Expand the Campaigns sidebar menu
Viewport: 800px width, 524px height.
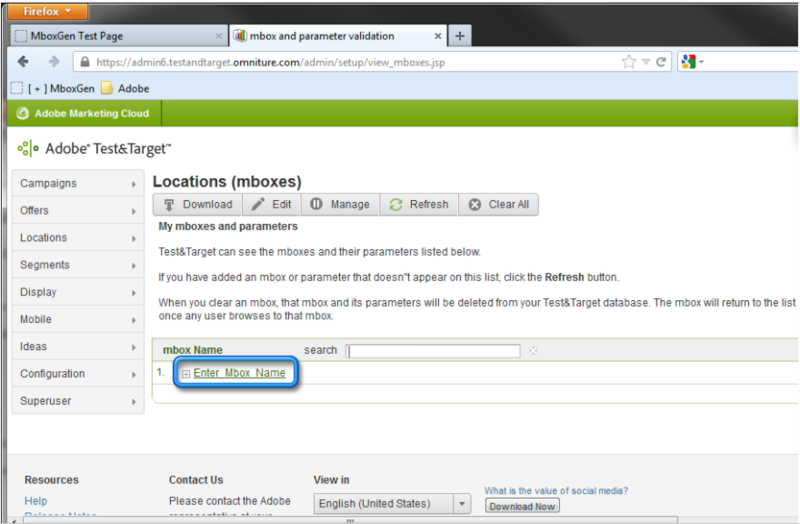[x=75, y=184]
